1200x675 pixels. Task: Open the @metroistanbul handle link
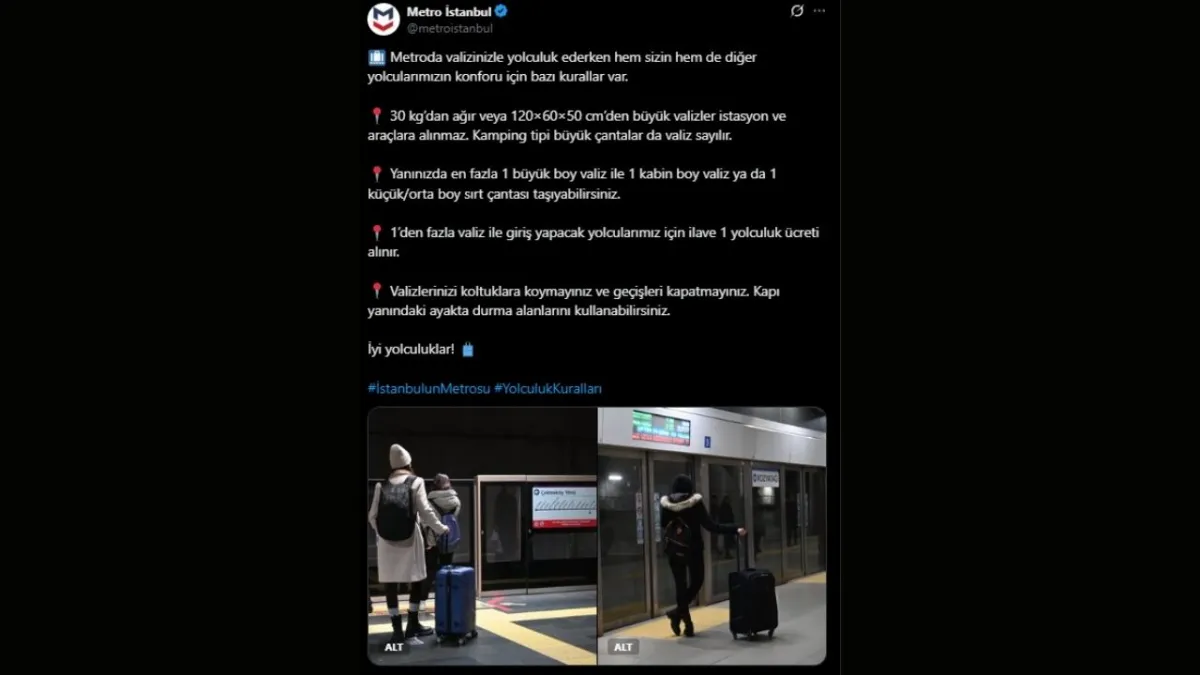449,28
